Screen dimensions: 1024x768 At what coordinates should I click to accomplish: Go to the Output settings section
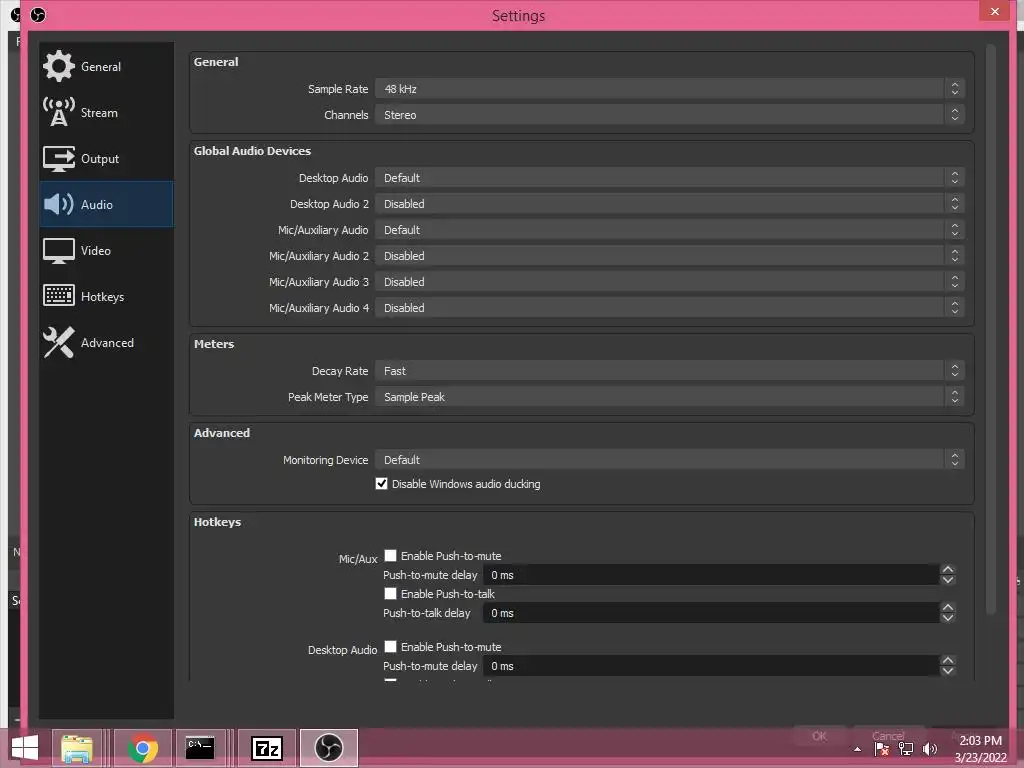point(106,159)
